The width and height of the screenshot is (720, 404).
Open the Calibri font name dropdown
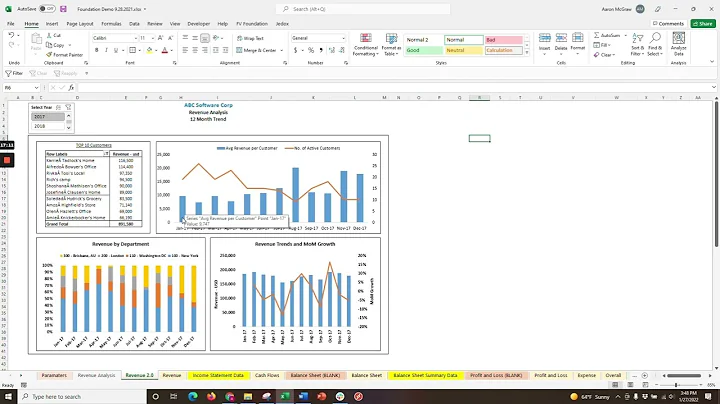tap(135, 38)
